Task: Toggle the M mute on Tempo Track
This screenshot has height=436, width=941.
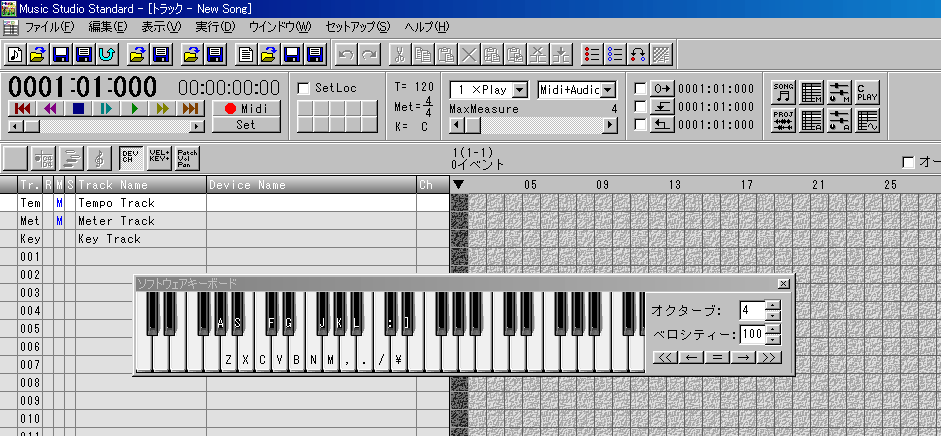Action: click(x=59, y=203)
